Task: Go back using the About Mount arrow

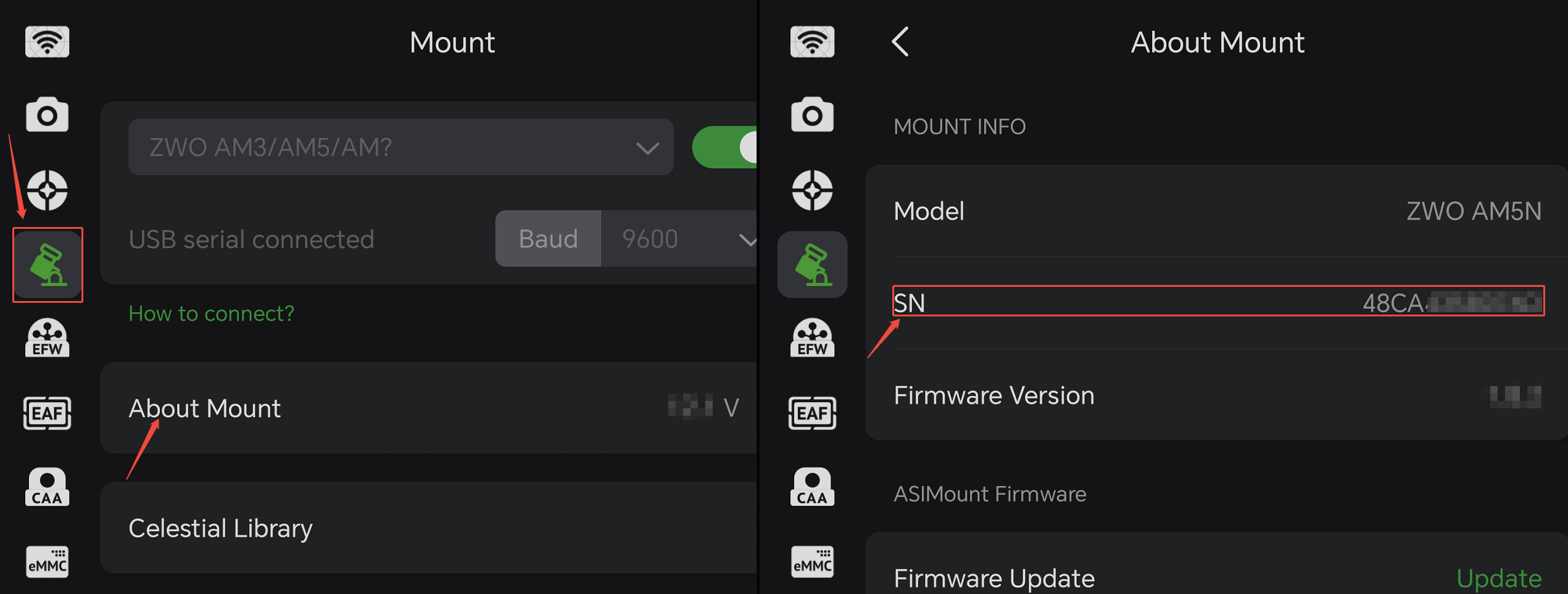Action: click(901, 42)
